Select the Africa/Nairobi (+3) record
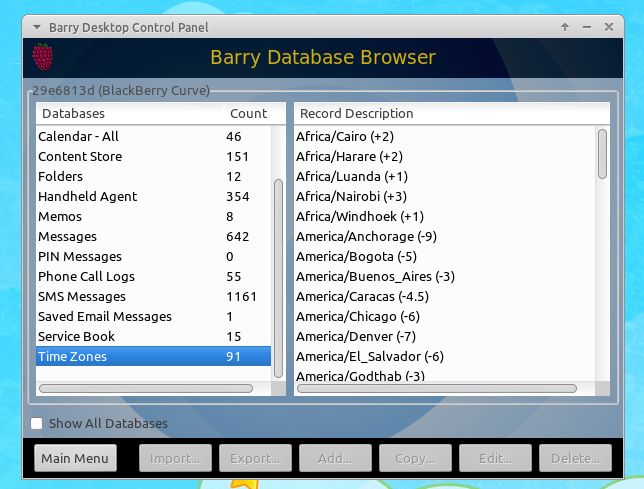 [445, 196]
